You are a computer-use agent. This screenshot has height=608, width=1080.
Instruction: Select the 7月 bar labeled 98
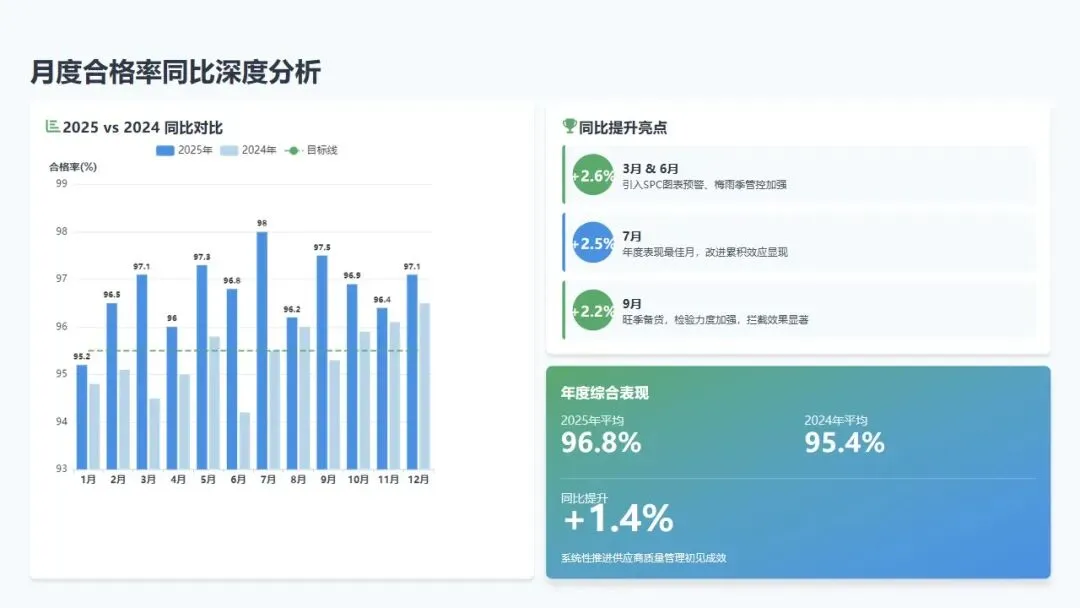coord(262,350)
